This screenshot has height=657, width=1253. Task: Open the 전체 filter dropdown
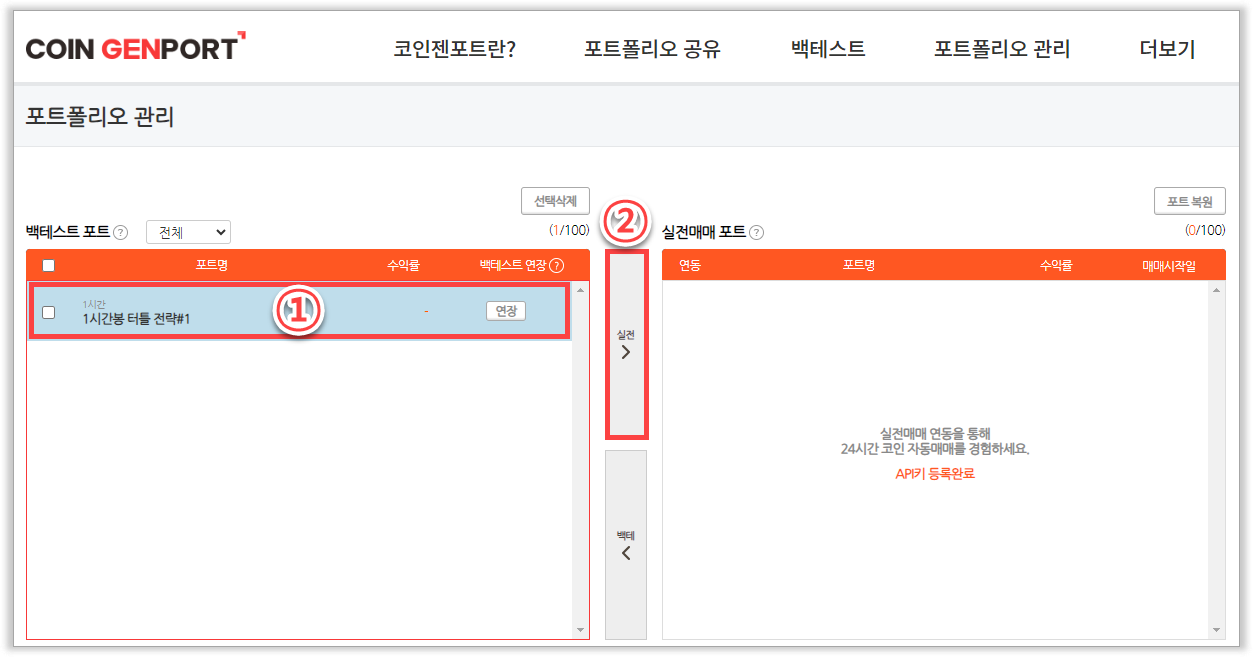[188, 232]
